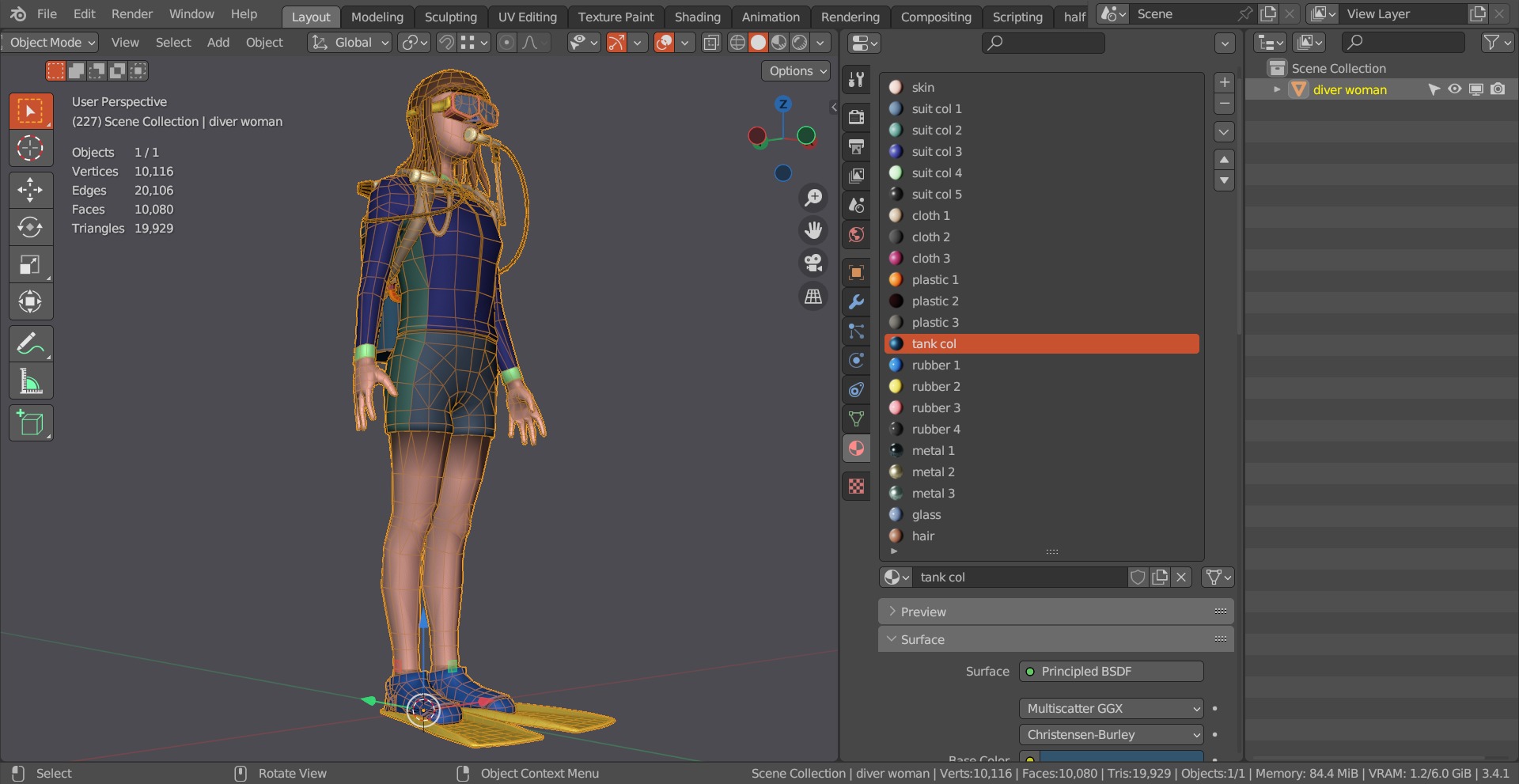
Task: Move material slot up
Action: 1224,160
